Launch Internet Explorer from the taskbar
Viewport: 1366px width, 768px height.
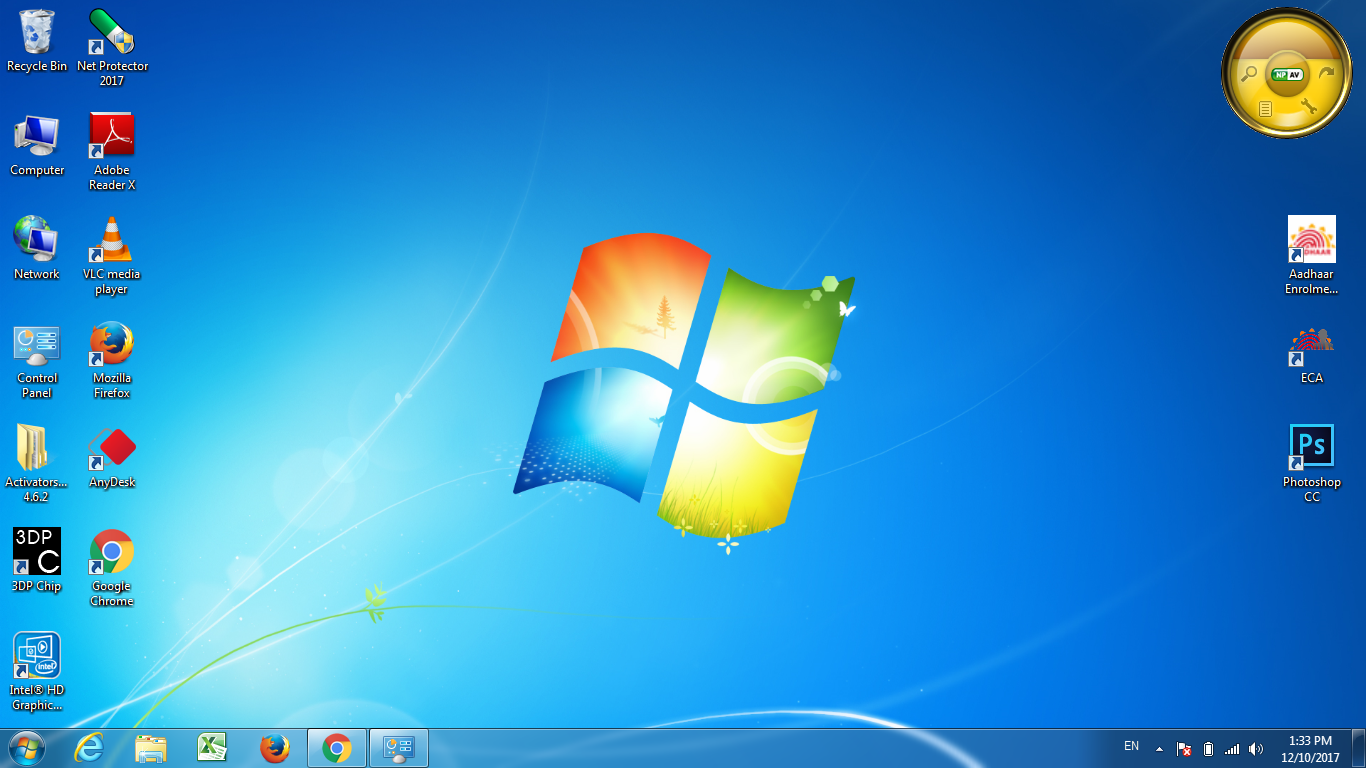(89, 748)
